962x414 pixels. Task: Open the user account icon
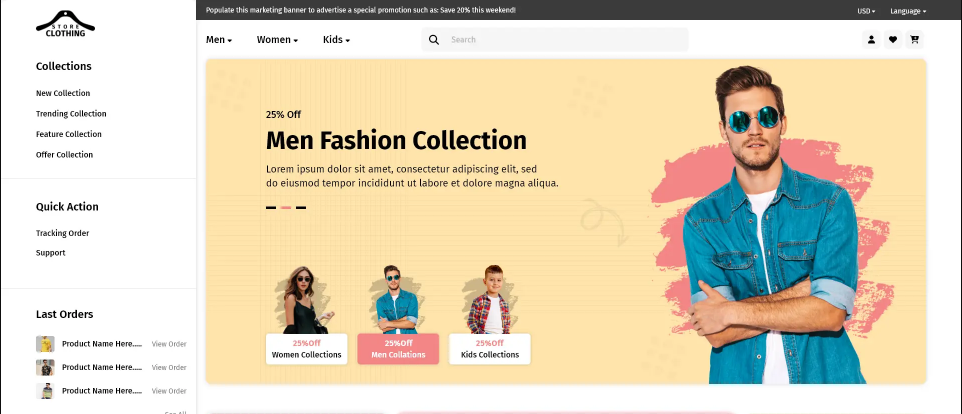click(871, 40)
